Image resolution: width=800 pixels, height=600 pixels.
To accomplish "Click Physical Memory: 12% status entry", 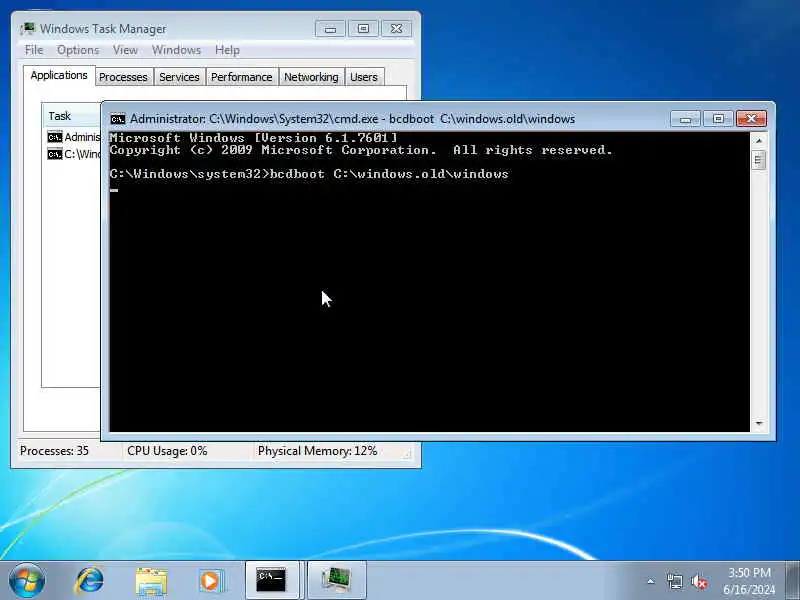I will (317, 451).
